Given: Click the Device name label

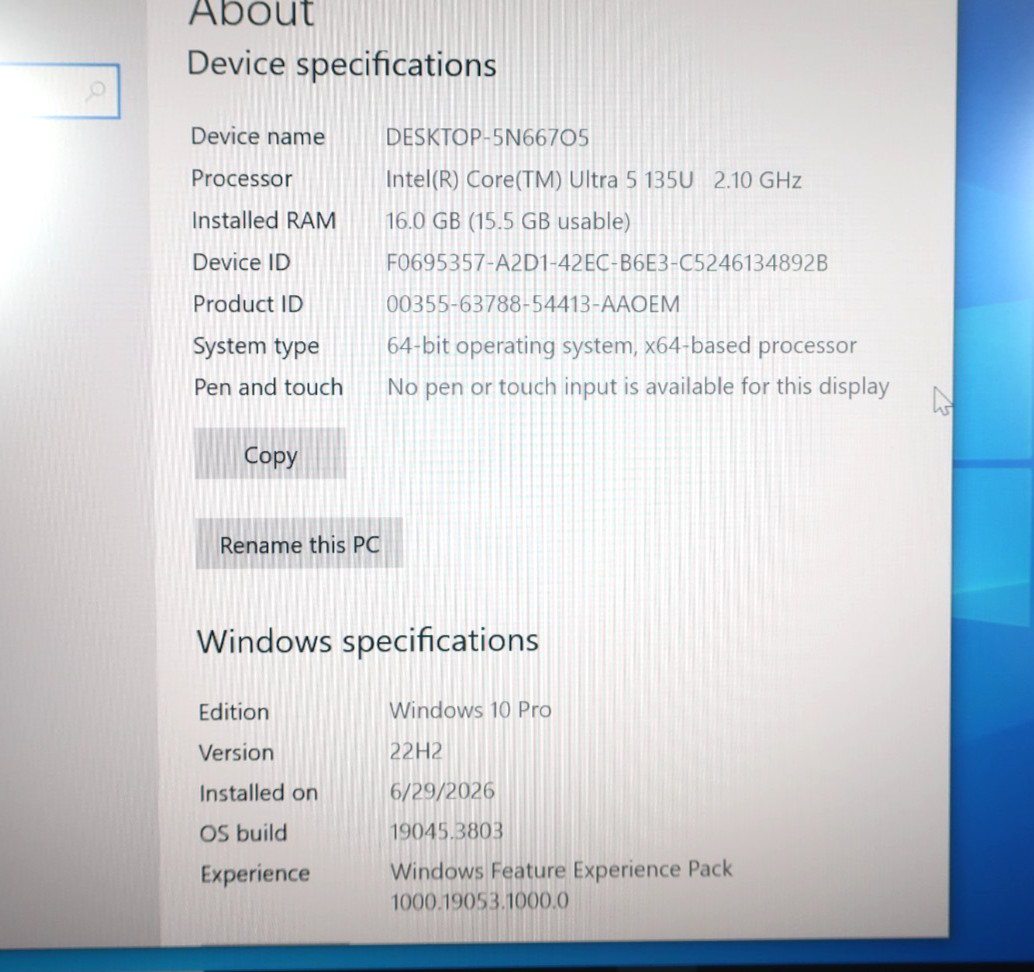Looking at the screenshot, I should coord(258,137).
